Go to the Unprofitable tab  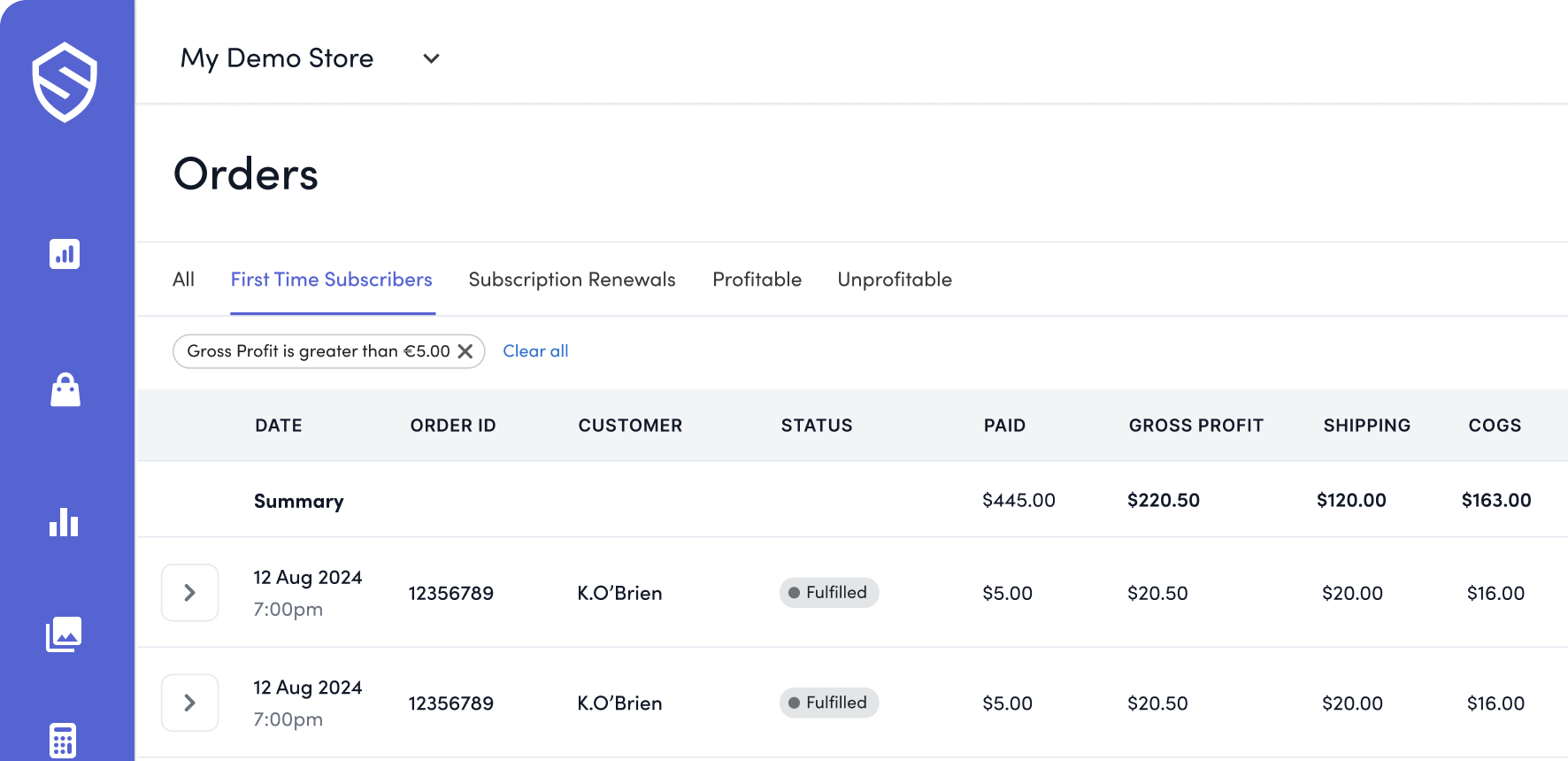[x=895, y=280]
